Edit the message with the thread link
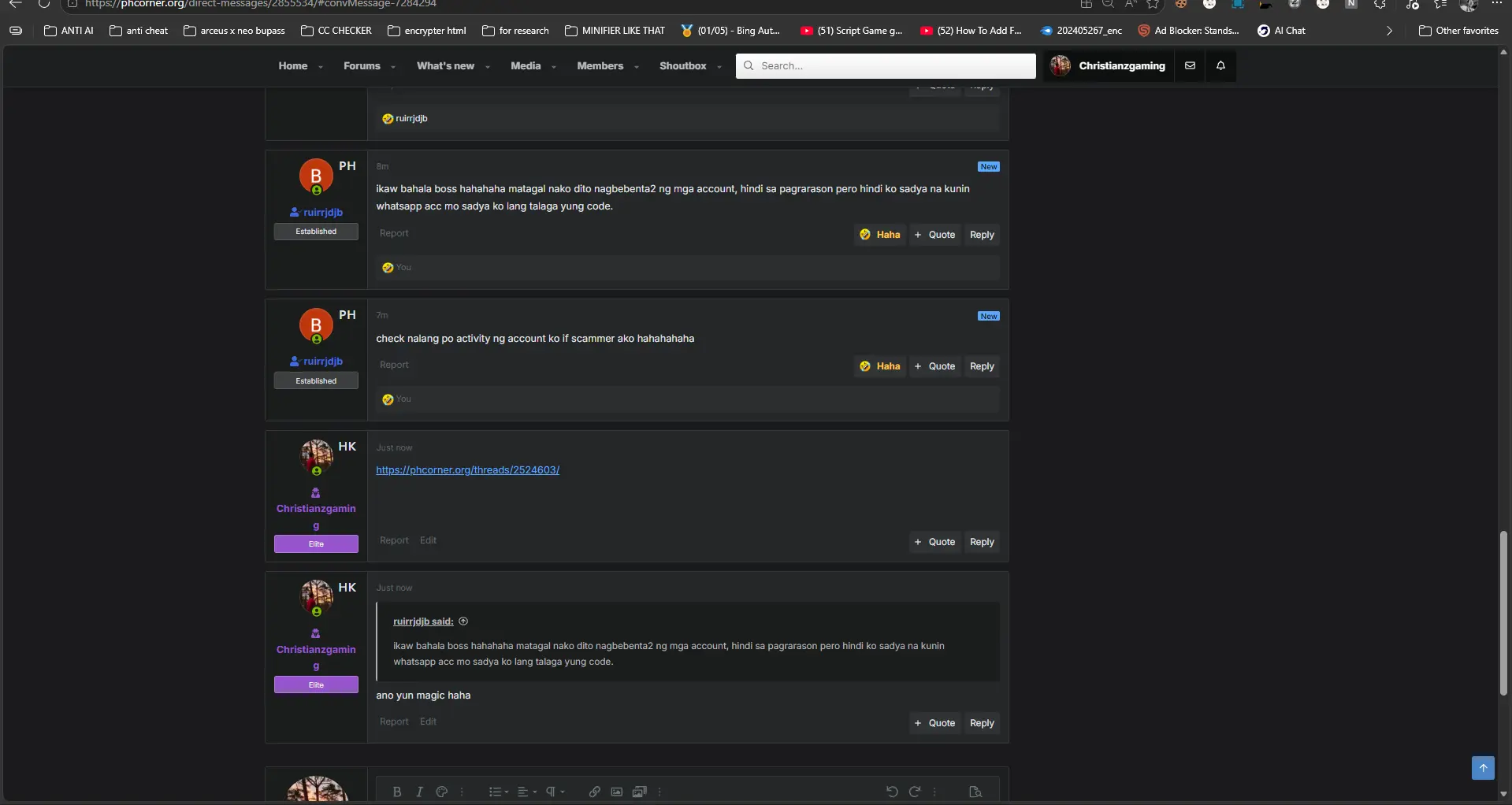 tap(428, 540)
